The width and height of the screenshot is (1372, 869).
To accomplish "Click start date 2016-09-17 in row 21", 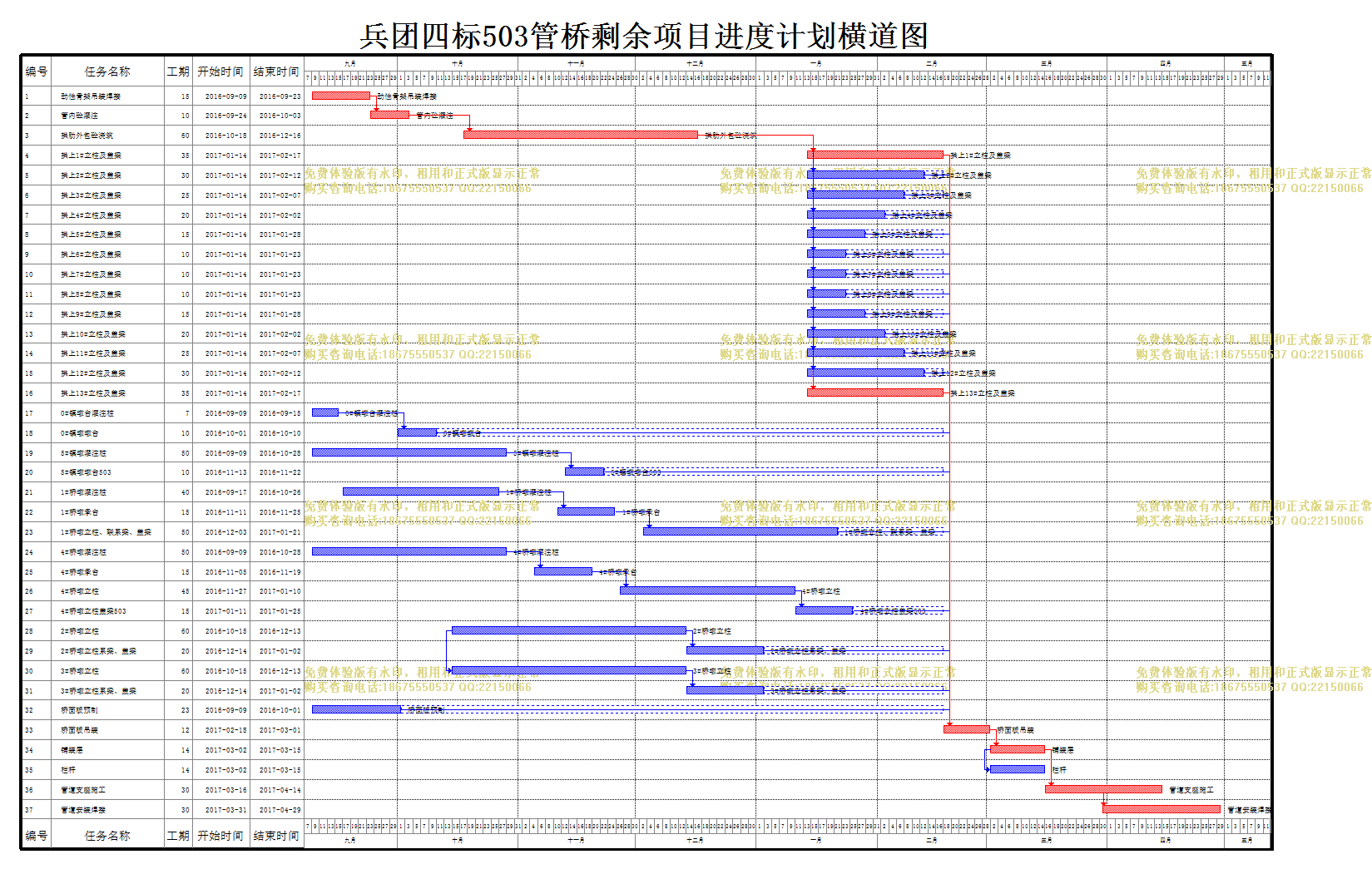I will (226, 492).
